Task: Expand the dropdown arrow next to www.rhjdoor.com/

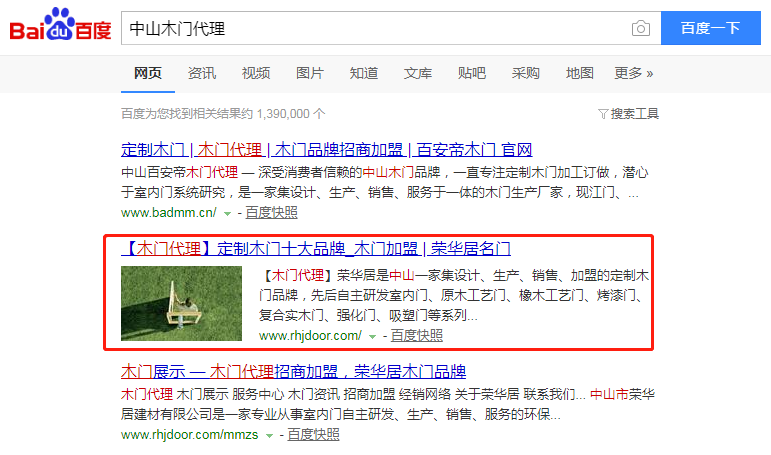Action: pos(372,337)
